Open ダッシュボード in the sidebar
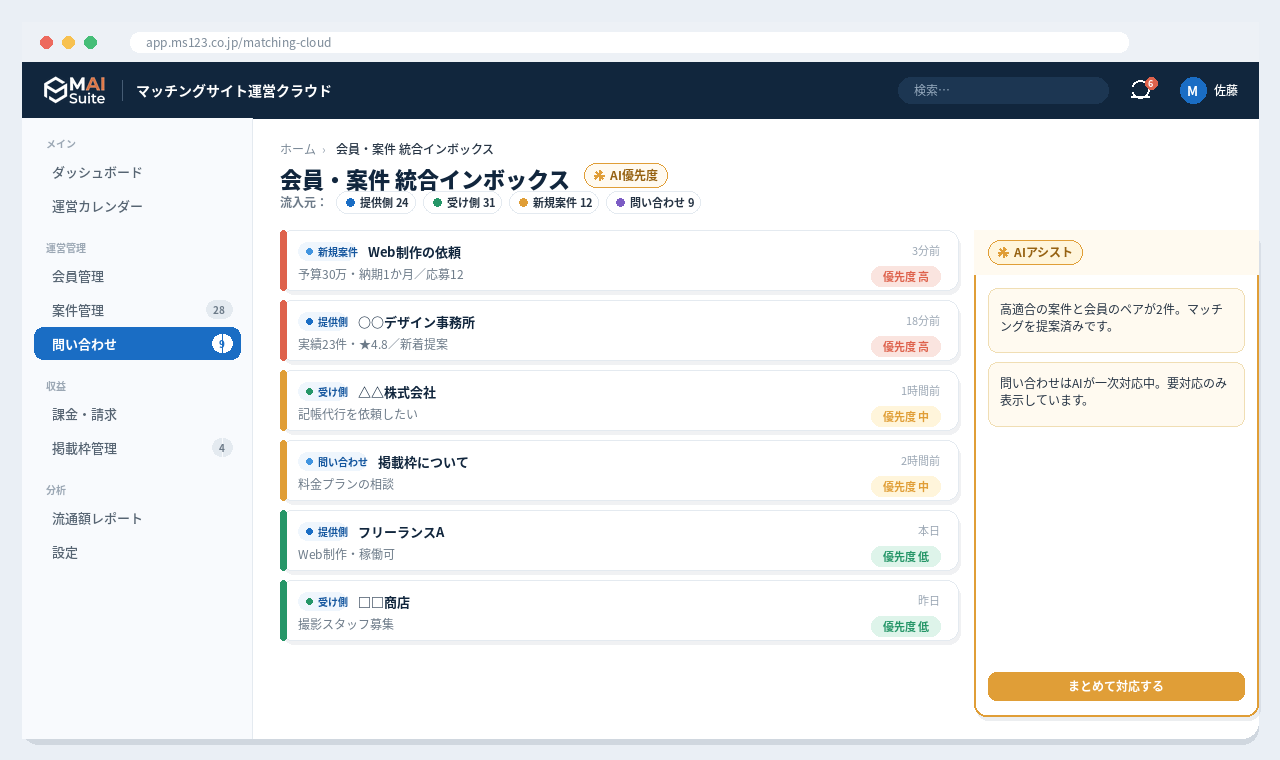 point(137,172)
